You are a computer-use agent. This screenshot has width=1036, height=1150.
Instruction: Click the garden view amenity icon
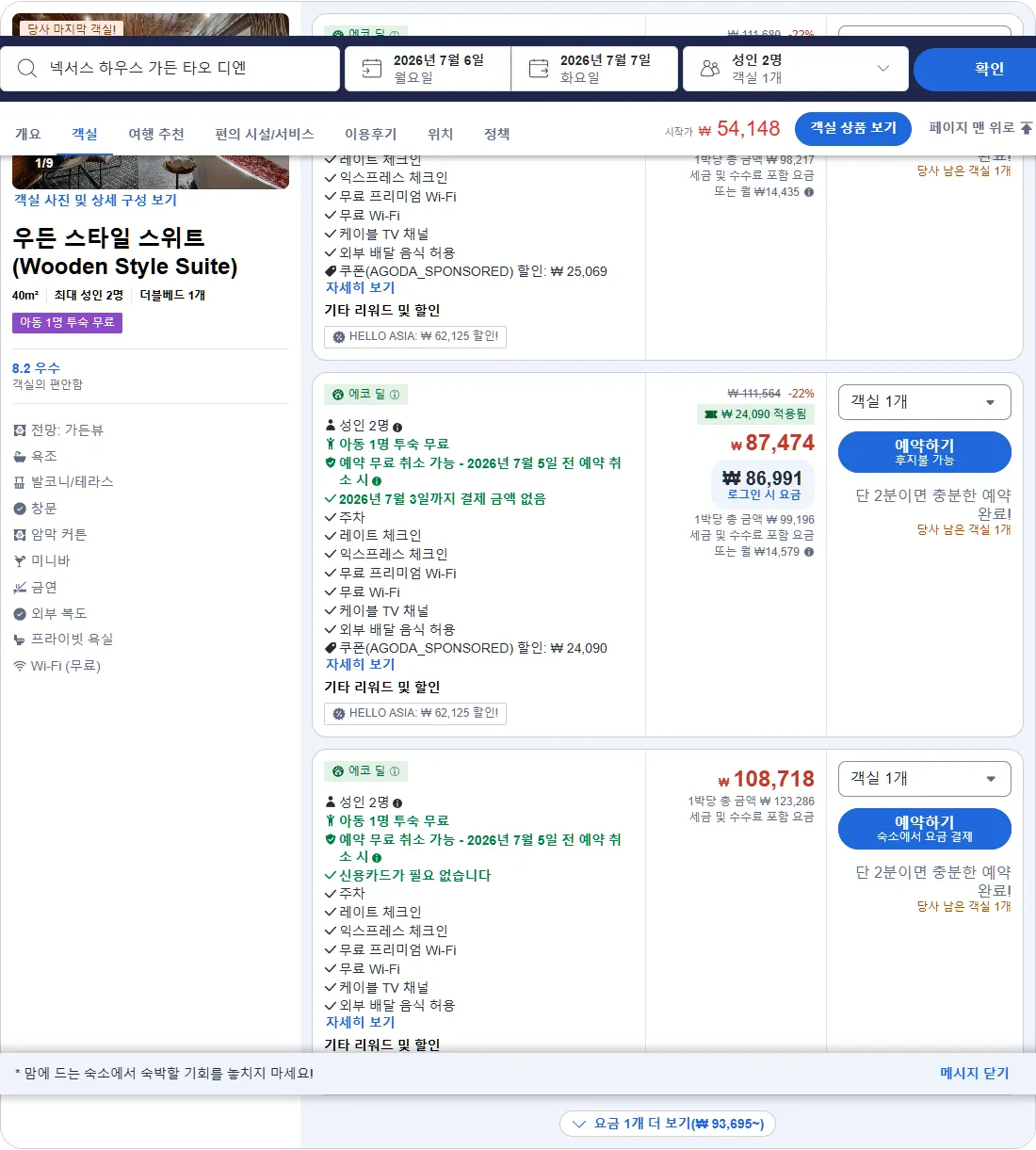point(20,430)
